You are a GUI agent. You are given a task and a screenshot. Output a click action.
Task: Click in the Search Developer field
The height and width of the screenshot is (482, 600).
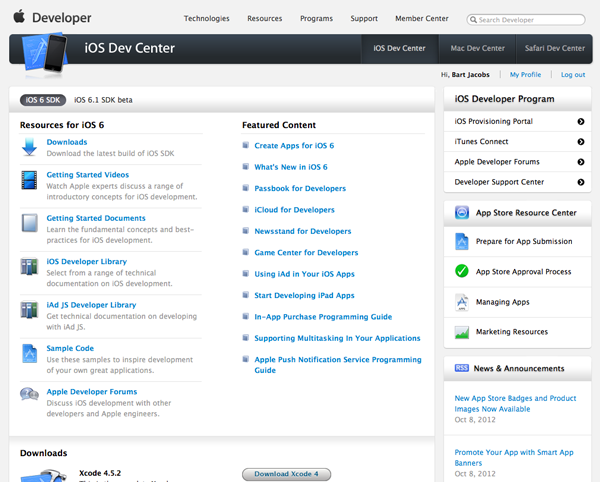pyautogui.click(x=526, y=20)
